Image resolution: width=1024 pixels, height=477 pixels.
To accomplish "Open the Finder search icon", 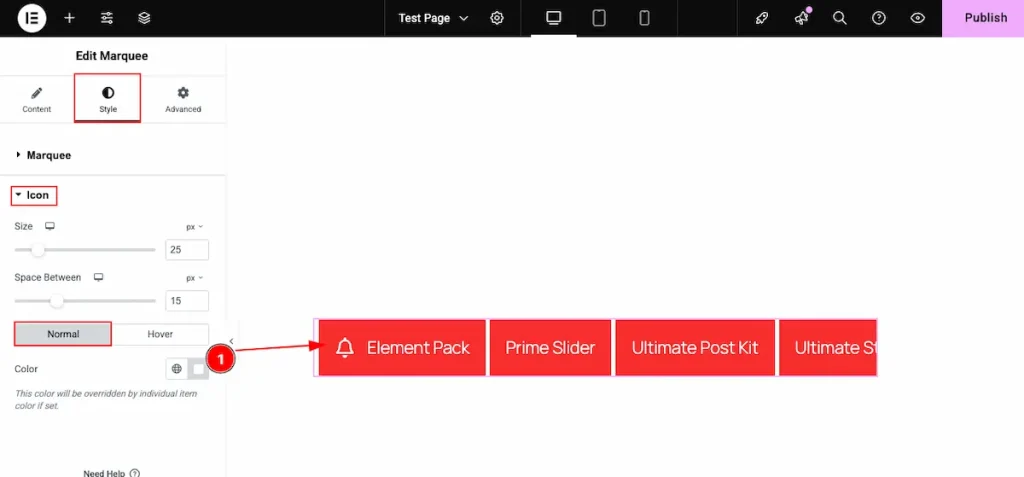I will pos(840,18).
